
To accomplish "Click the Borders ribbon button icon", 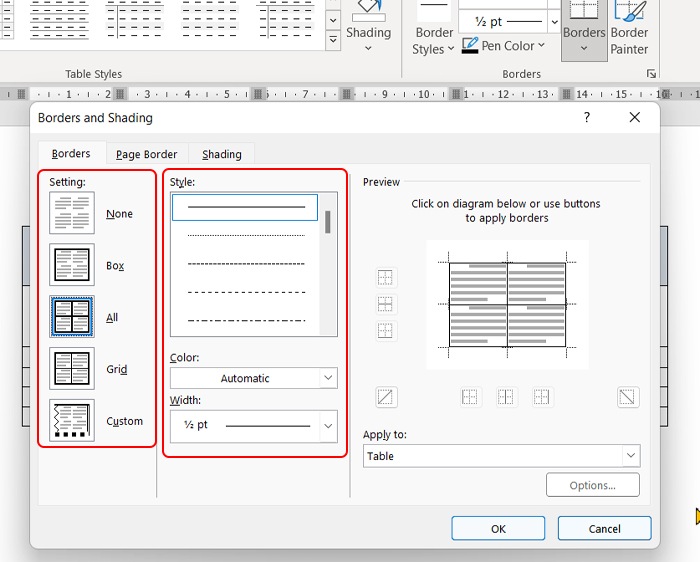I will point(583,10).
